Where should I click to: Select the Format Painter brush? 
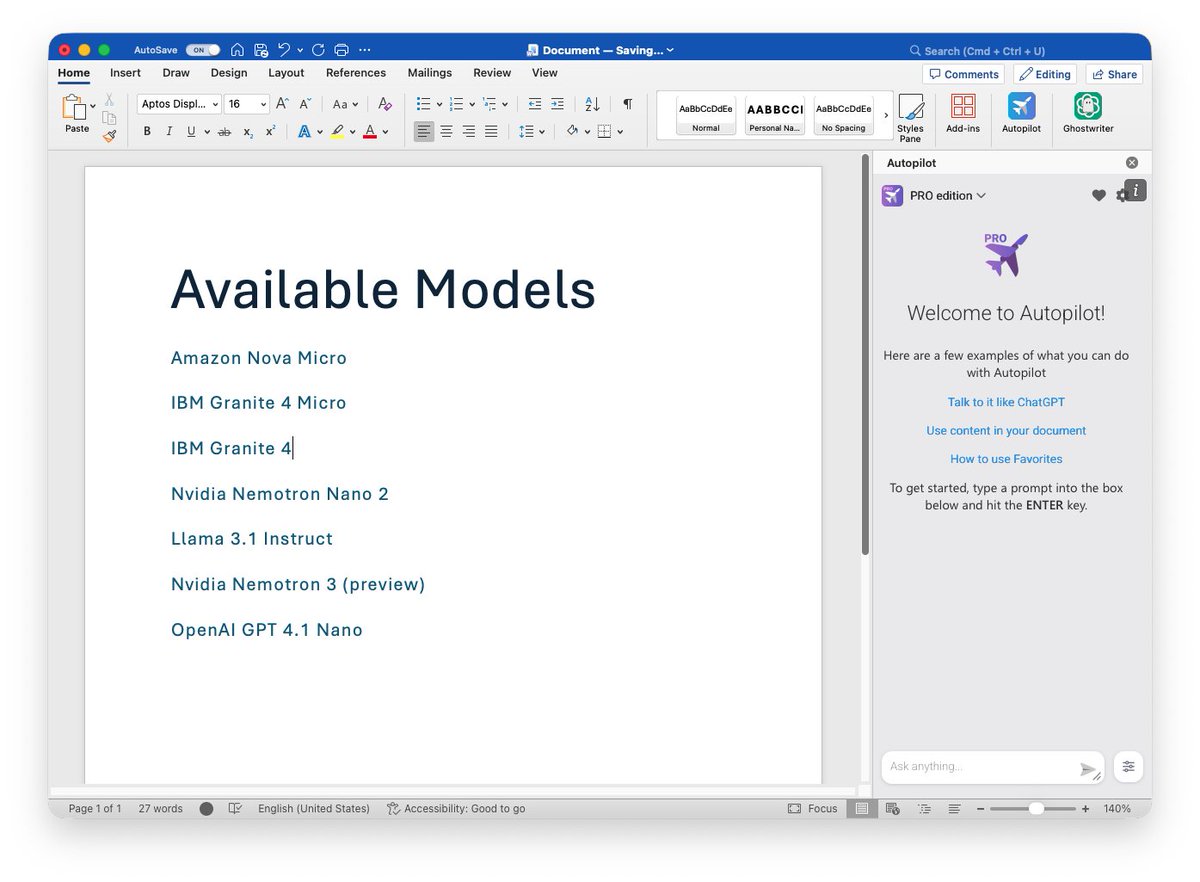pyautogui.click(x=109, y=135)
